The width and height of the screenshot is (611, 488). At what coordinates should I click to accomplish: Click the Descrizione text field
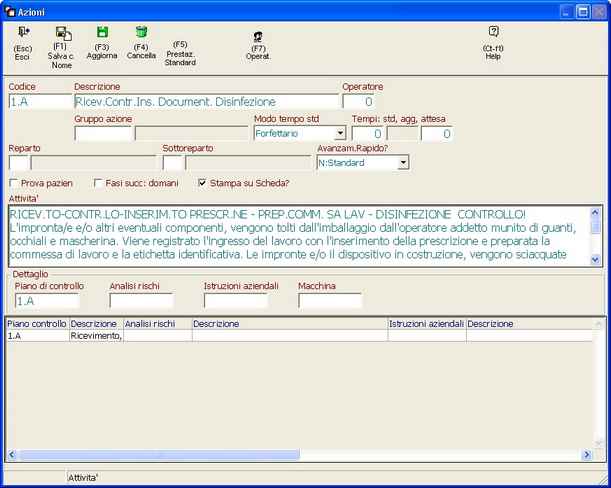pyautogui.click(x=206, y=102)
